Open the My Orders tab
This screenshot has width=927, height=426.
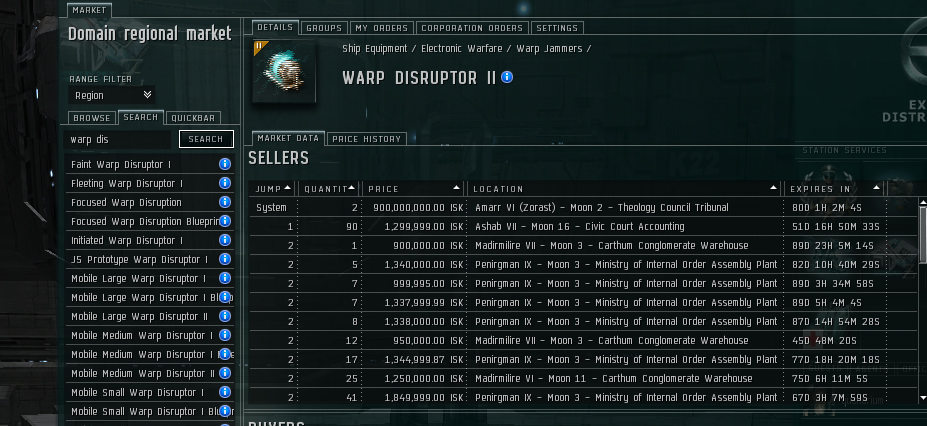pos(380,28)
